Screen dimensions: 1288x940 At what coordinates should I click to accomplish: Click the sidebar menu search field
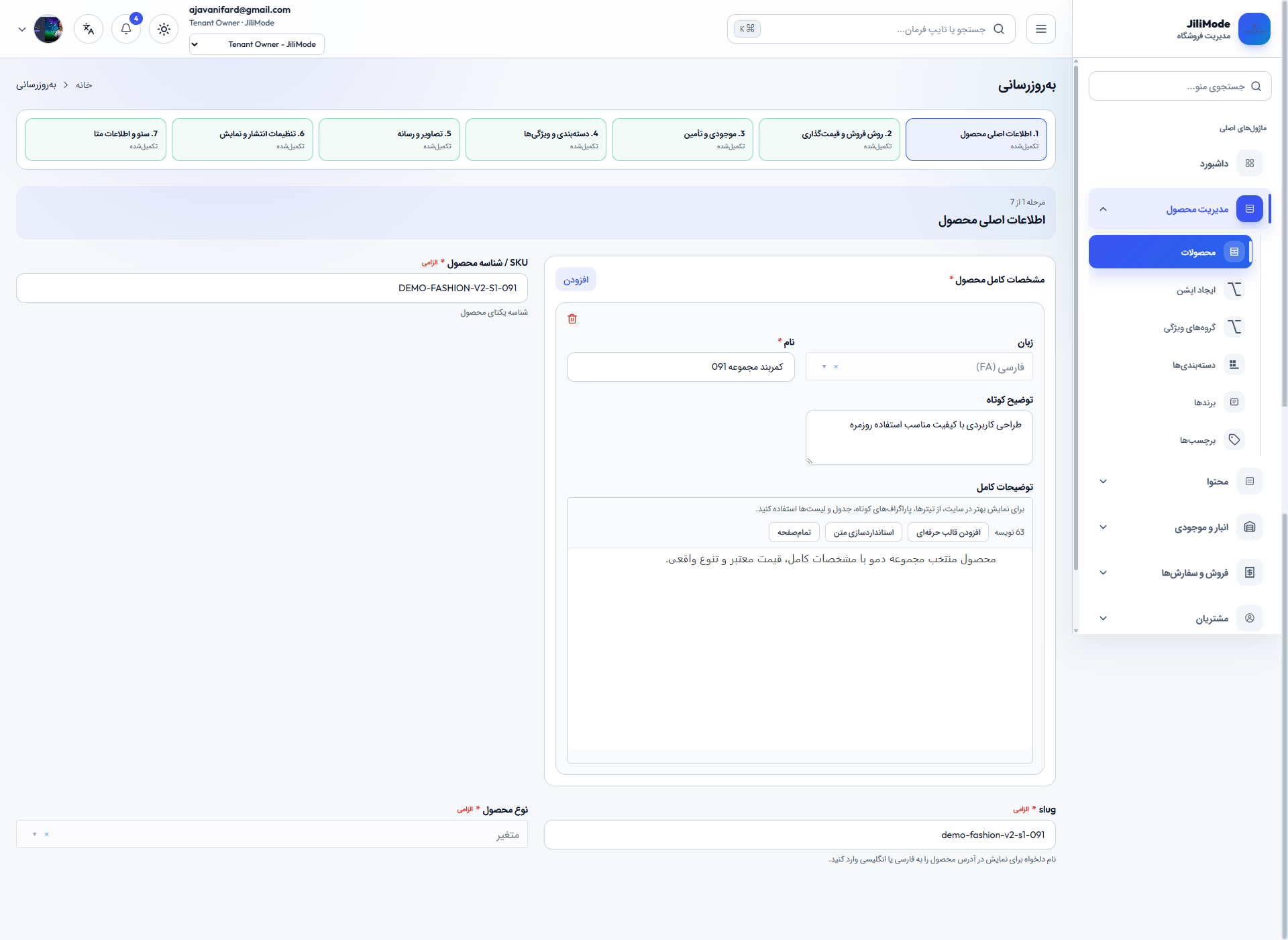[1180, 86]
